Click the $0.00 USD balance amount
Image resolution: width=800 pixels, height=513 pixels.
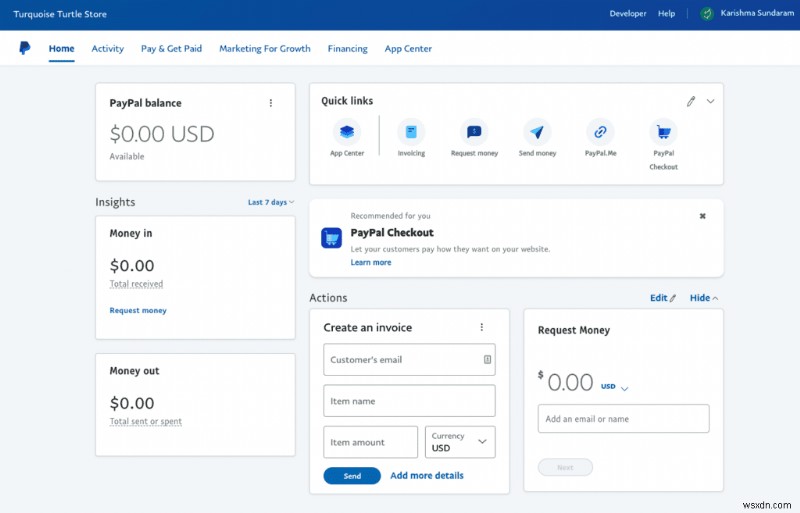click(162, 134)
